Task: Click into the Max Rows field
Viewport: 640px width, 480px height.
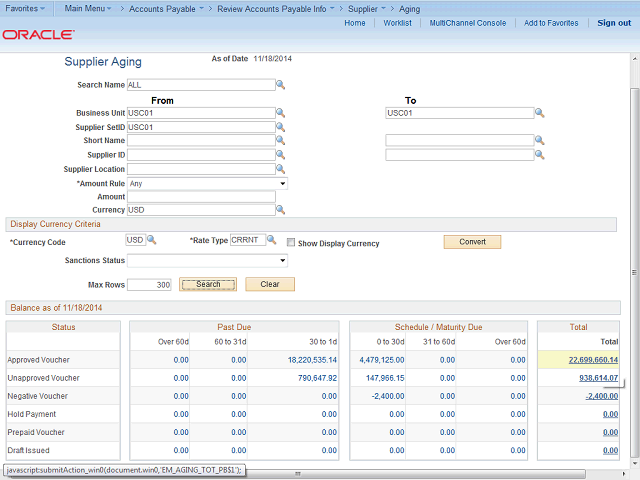Action: coord(150,285)
